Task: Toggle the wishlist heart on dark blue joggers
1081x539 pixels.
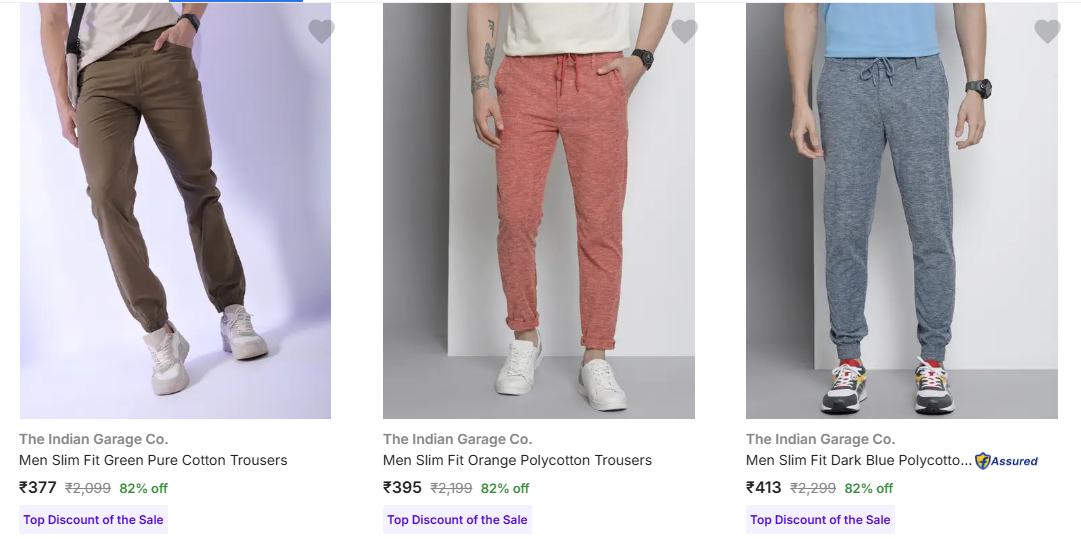Action: click(x=1047, y=32)
